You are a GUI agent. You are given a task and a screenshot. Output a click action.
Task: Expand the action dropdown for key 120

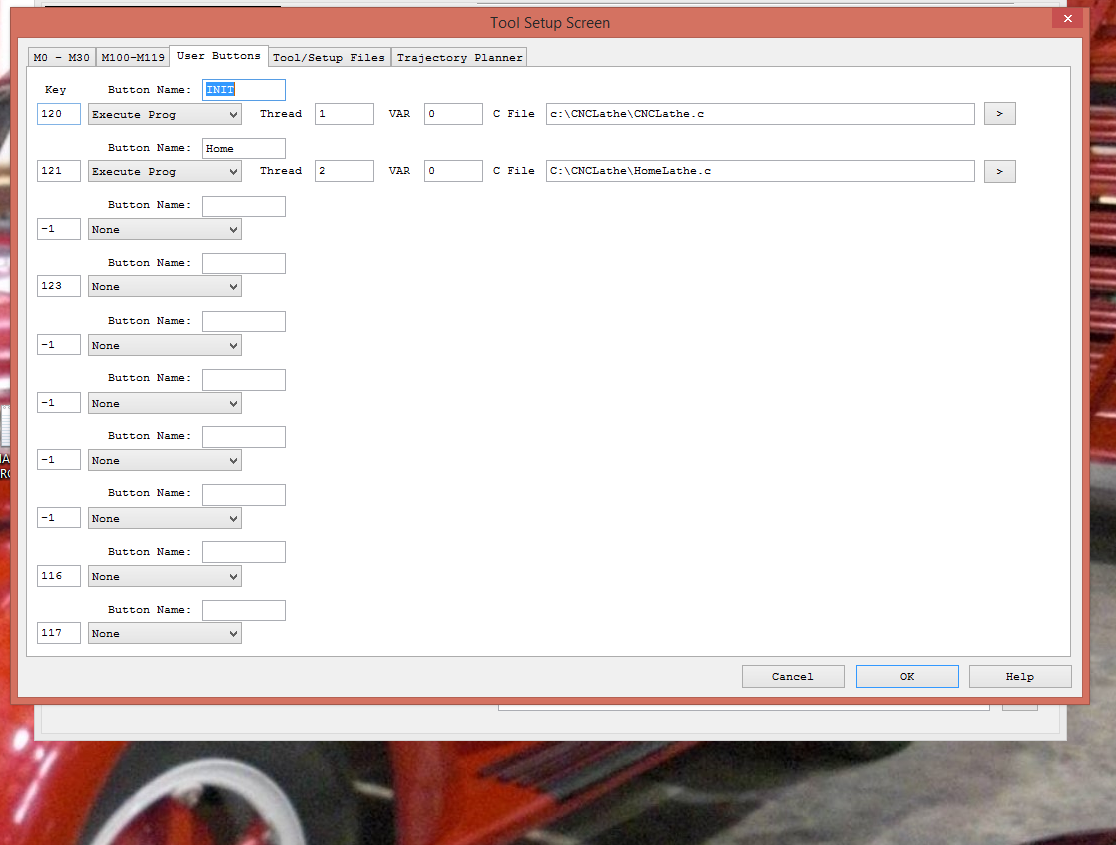tap(164, 114)
